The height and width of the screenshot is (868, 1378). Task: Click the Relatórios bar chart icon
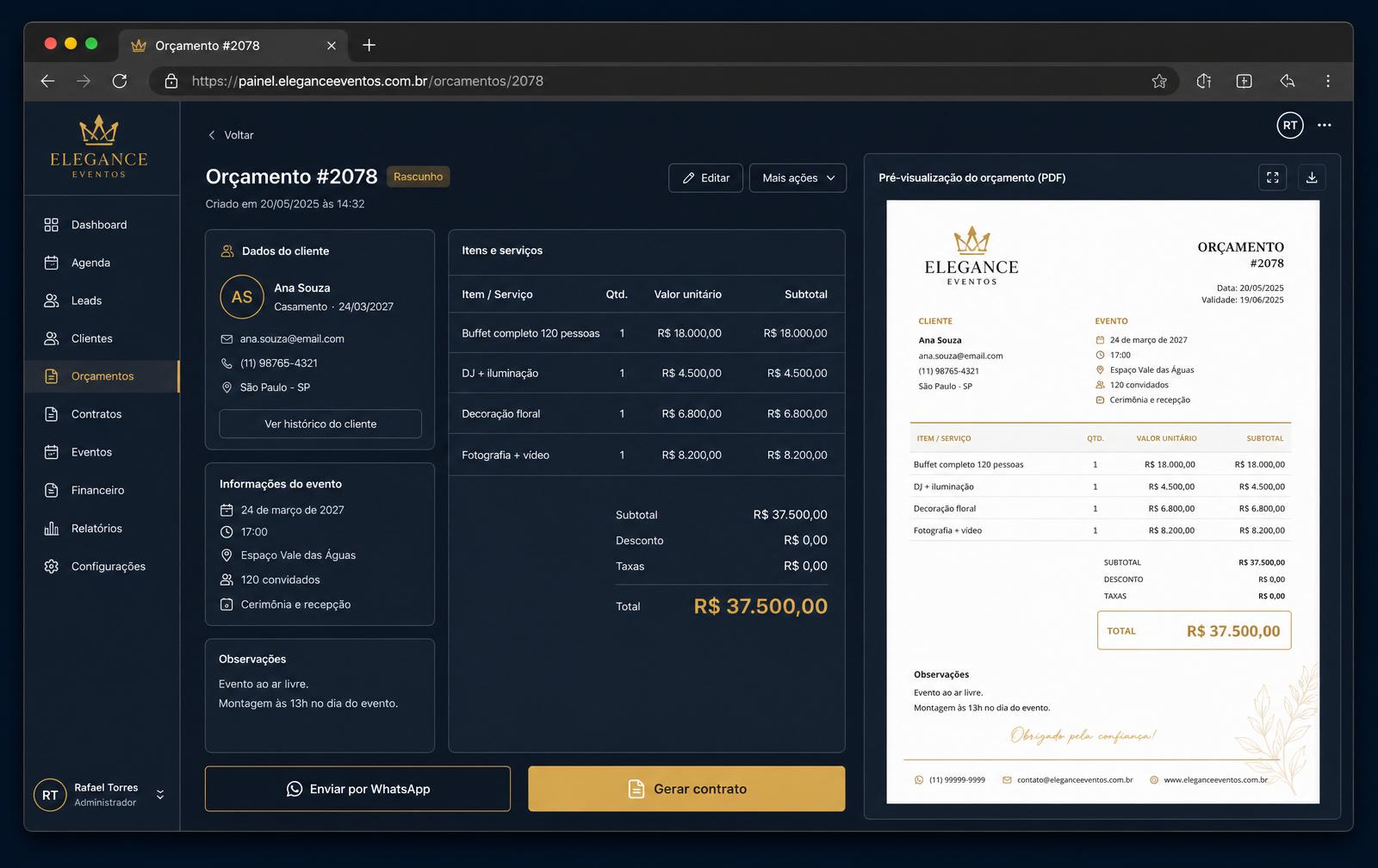(51, 528)
